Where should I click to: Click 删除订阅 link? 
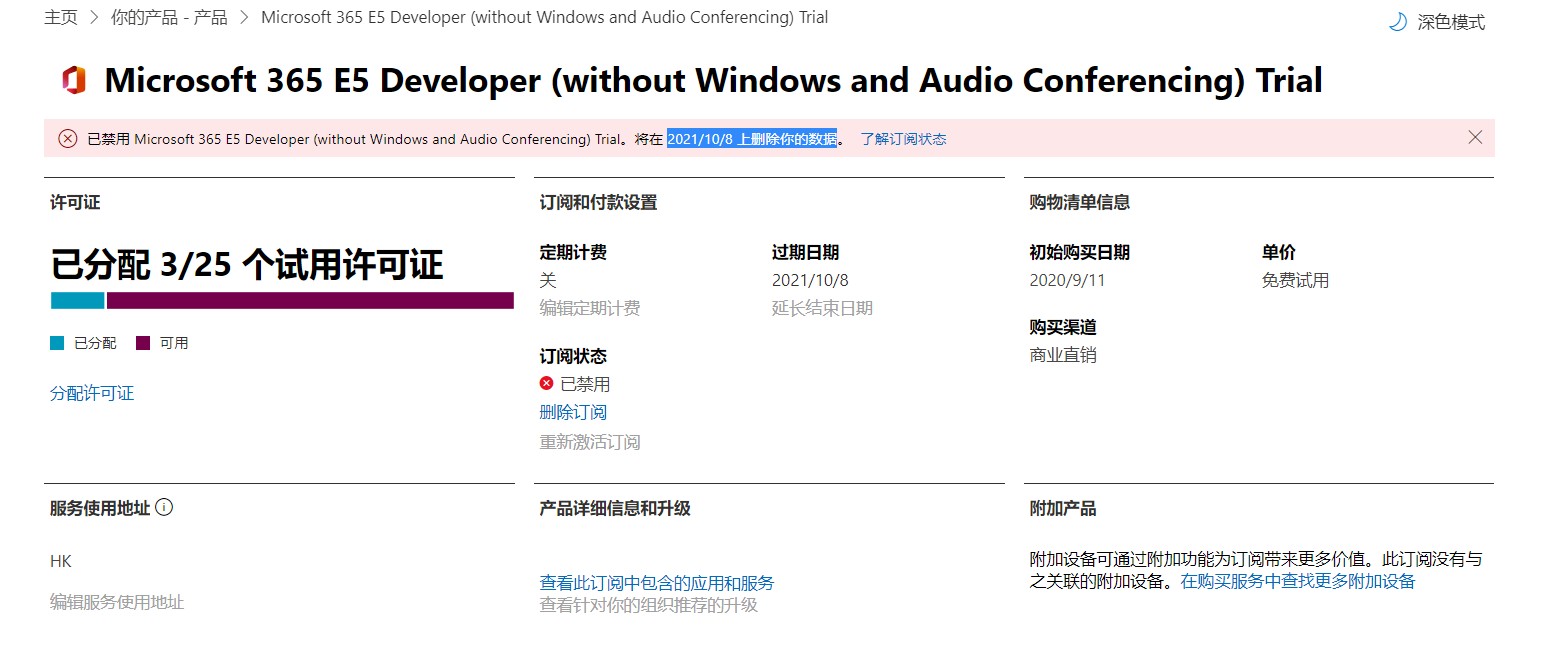(573, 412)
